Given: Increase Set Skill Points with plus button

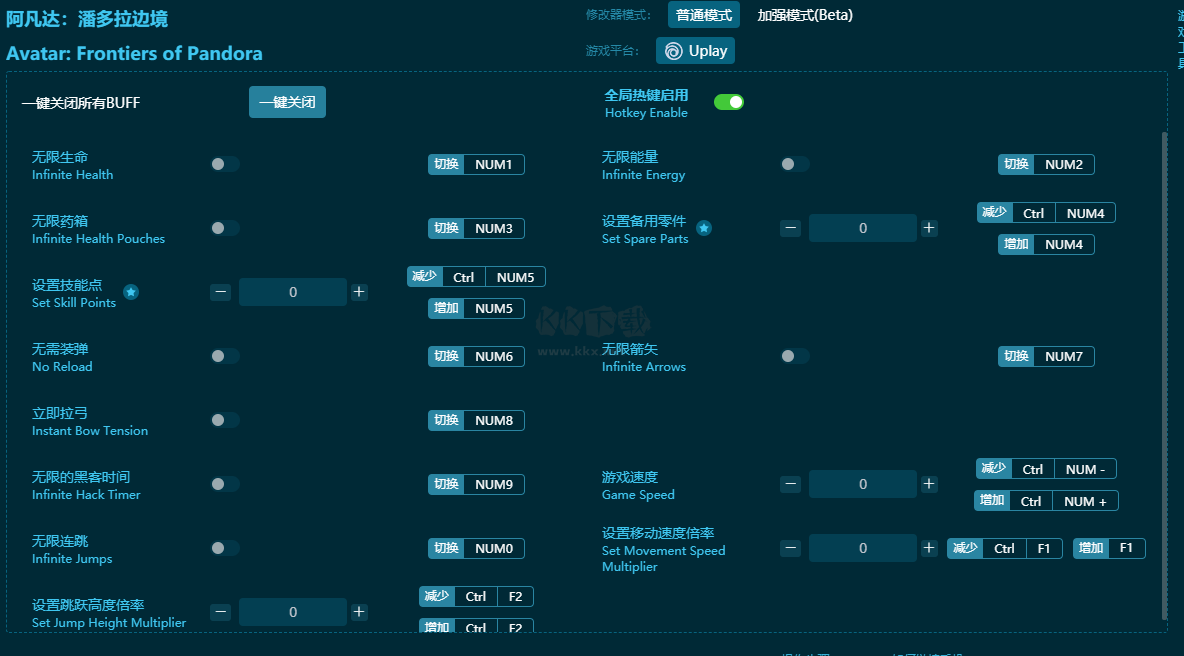Looking at the screenshot, I should click(359, 292).
